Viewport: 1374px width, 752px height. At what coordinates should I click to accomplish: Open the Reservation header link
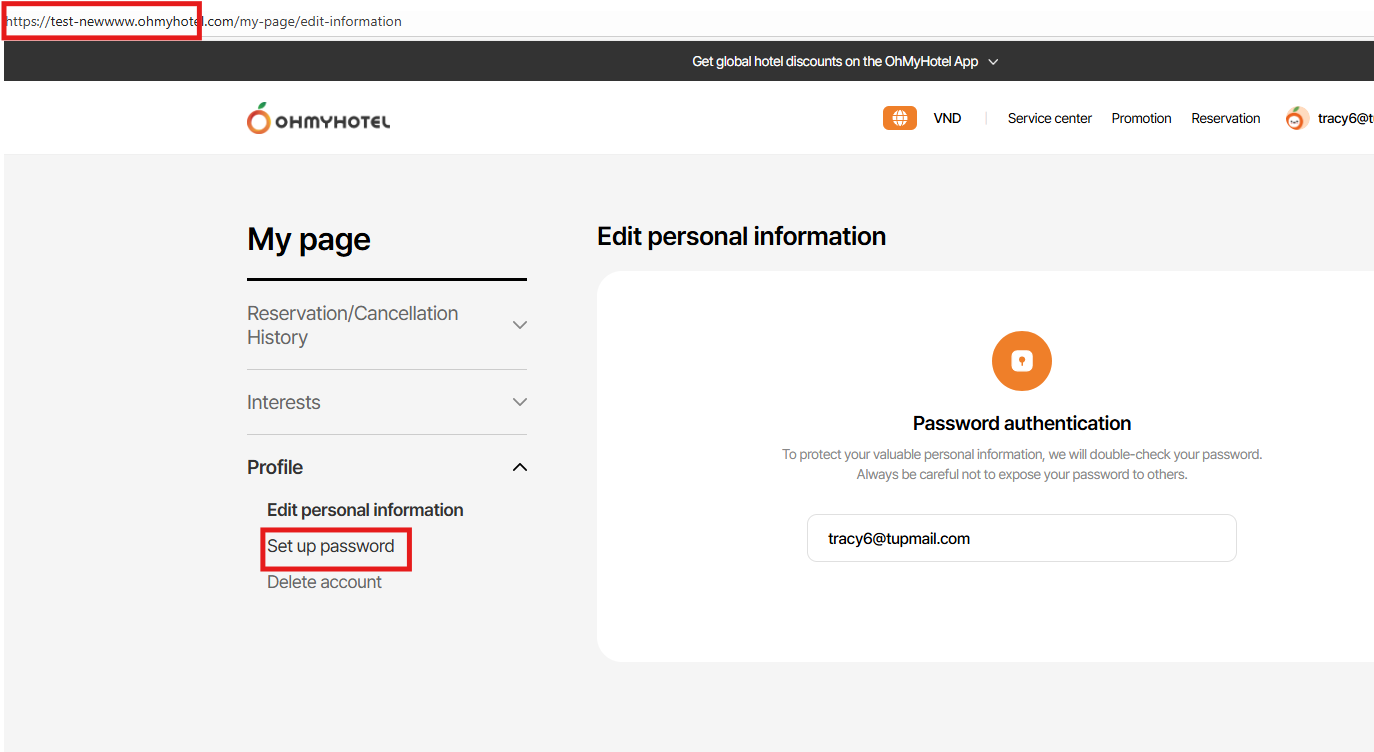click(1225, 118)
